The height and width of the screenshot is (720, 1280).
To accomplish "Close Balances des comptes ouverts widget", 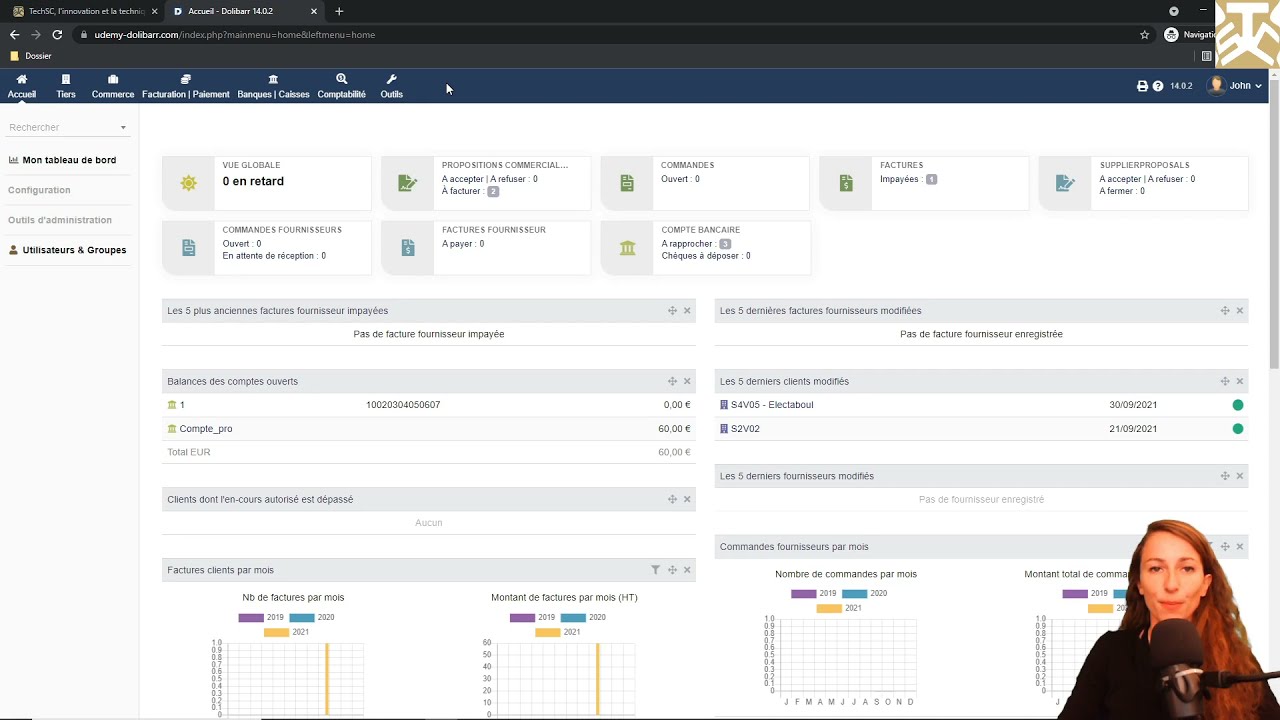I will [x=687, y=381].
